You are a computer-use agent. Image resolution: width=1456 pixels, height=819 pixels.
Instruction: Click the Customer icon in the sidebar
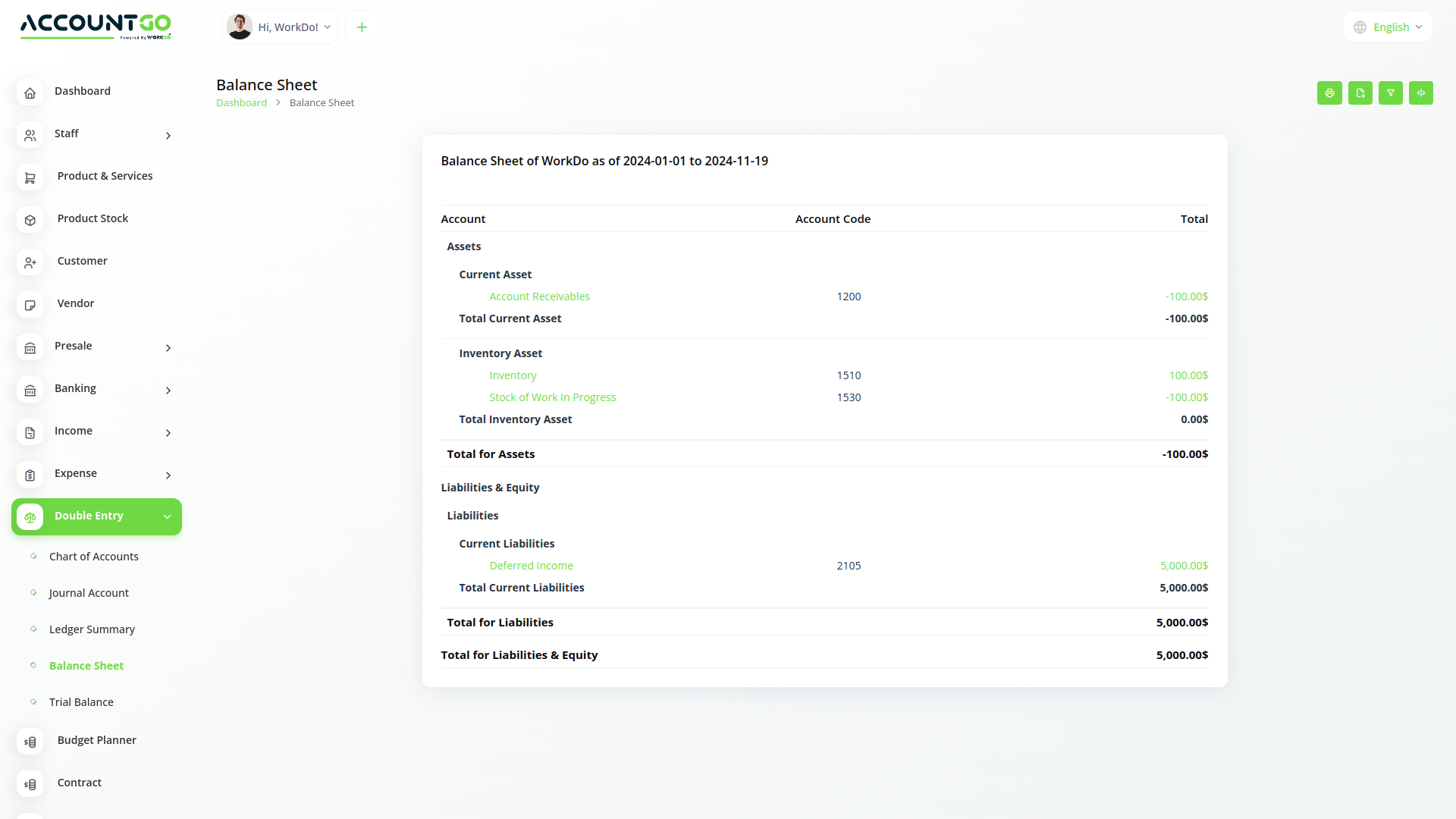[30, 262]
